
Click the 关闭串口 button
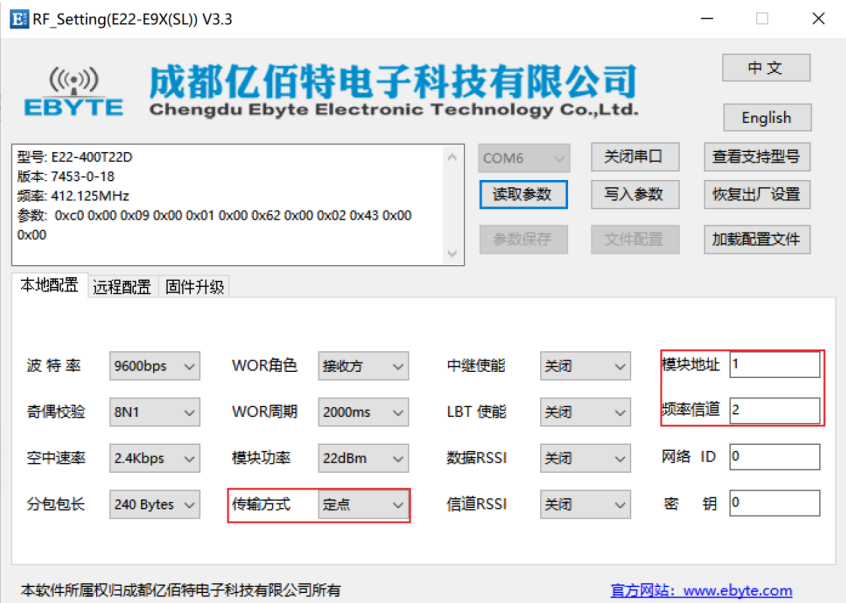point(634,157)
